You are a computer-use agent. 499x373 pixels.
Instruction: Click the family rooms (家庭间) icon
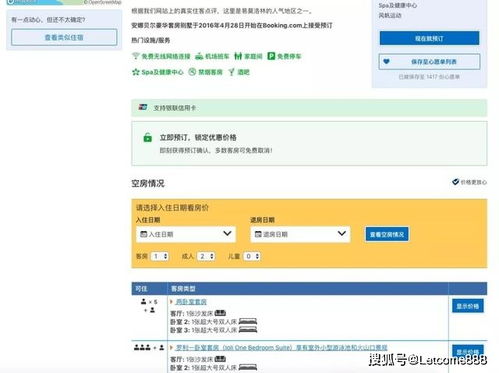[238, 56]
